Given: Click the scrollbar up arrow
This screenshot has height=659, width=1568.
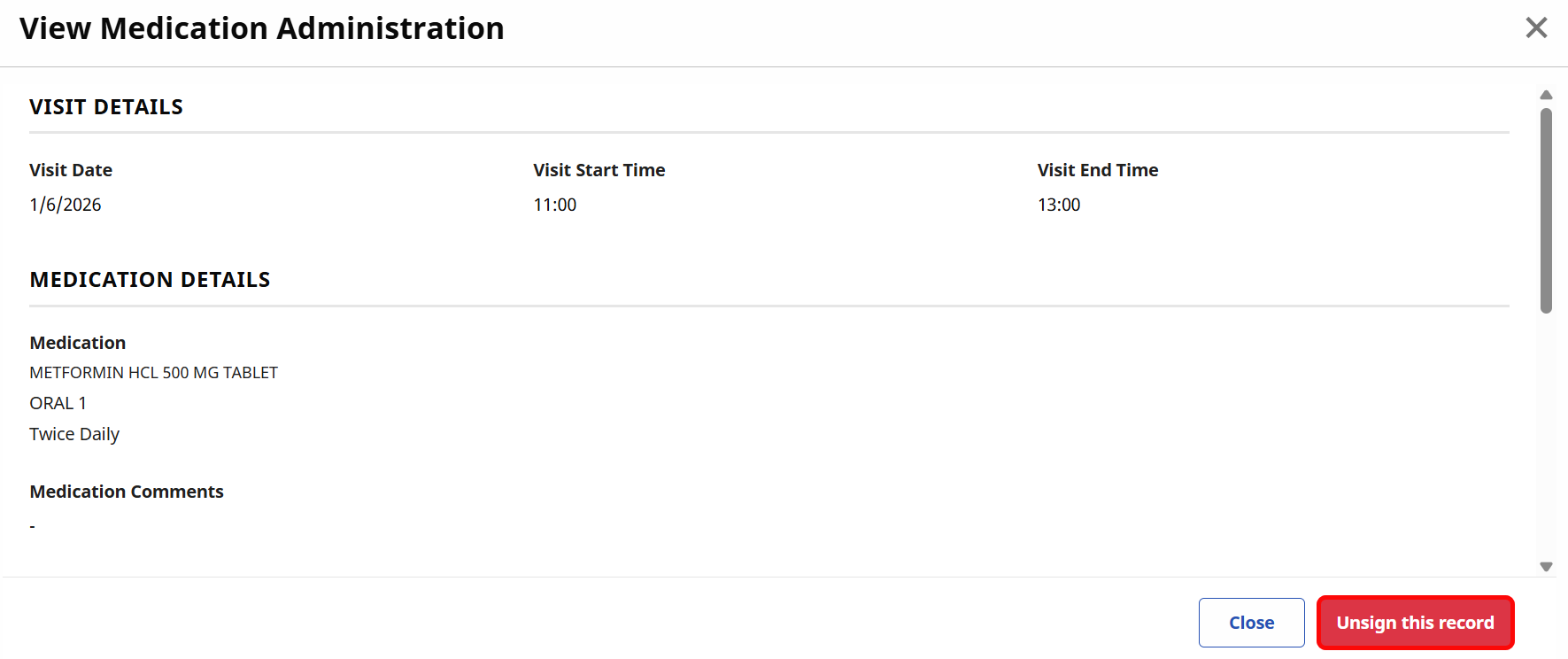Looking at the screenshot, I should coord(1546,95).
